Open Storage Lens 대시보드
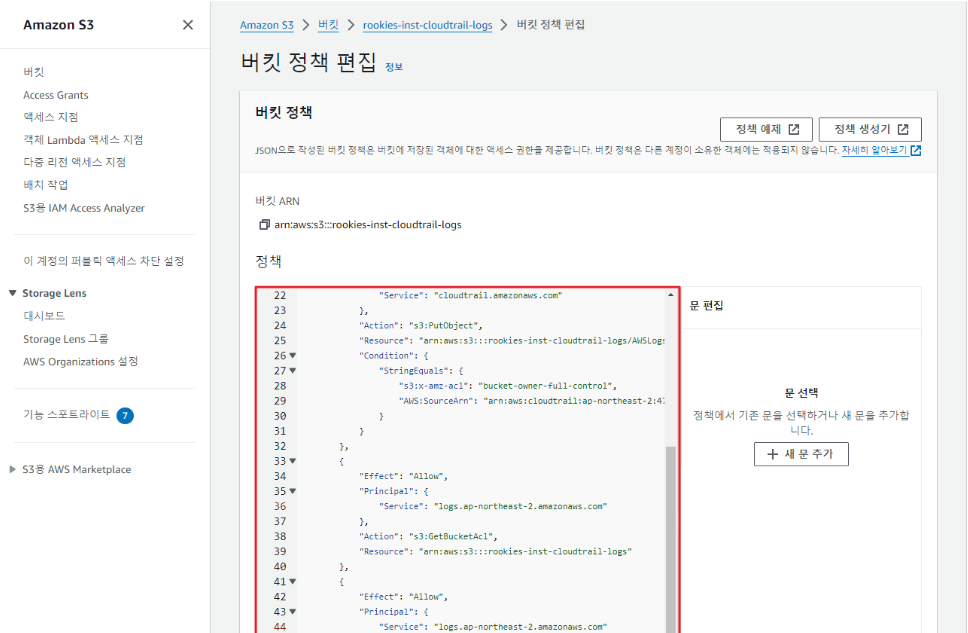 (44, 316)
